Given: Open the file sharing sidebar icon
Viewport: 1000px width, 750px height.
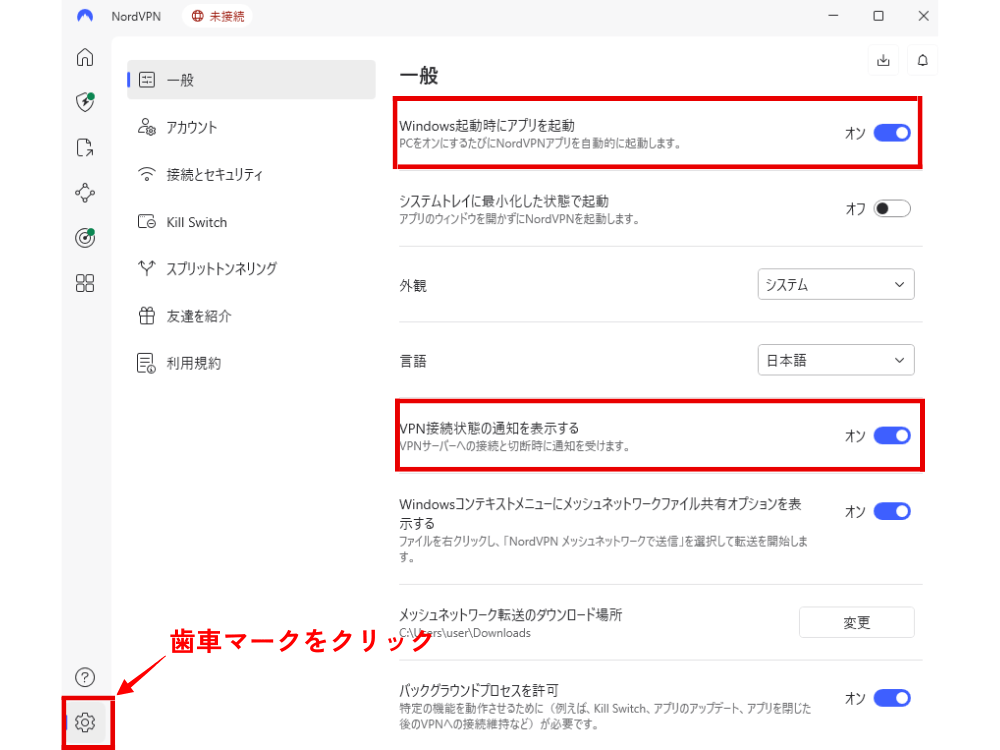Looking at the screenshot, I should click(85, 148).
